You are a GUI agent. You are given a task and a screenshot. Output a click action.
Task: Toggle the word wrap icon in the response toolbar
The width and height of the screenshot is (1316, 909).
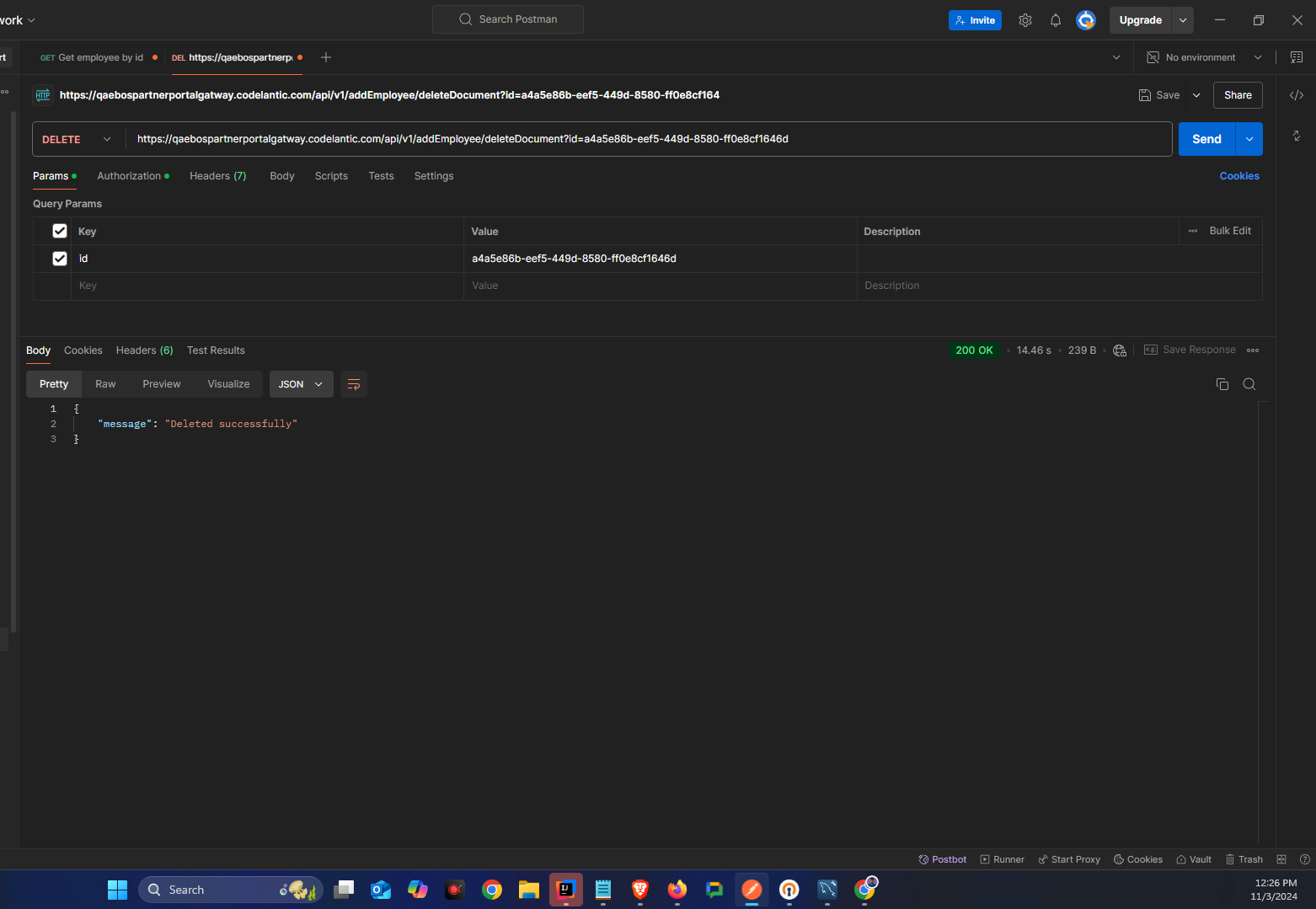(x=354, y=384)
